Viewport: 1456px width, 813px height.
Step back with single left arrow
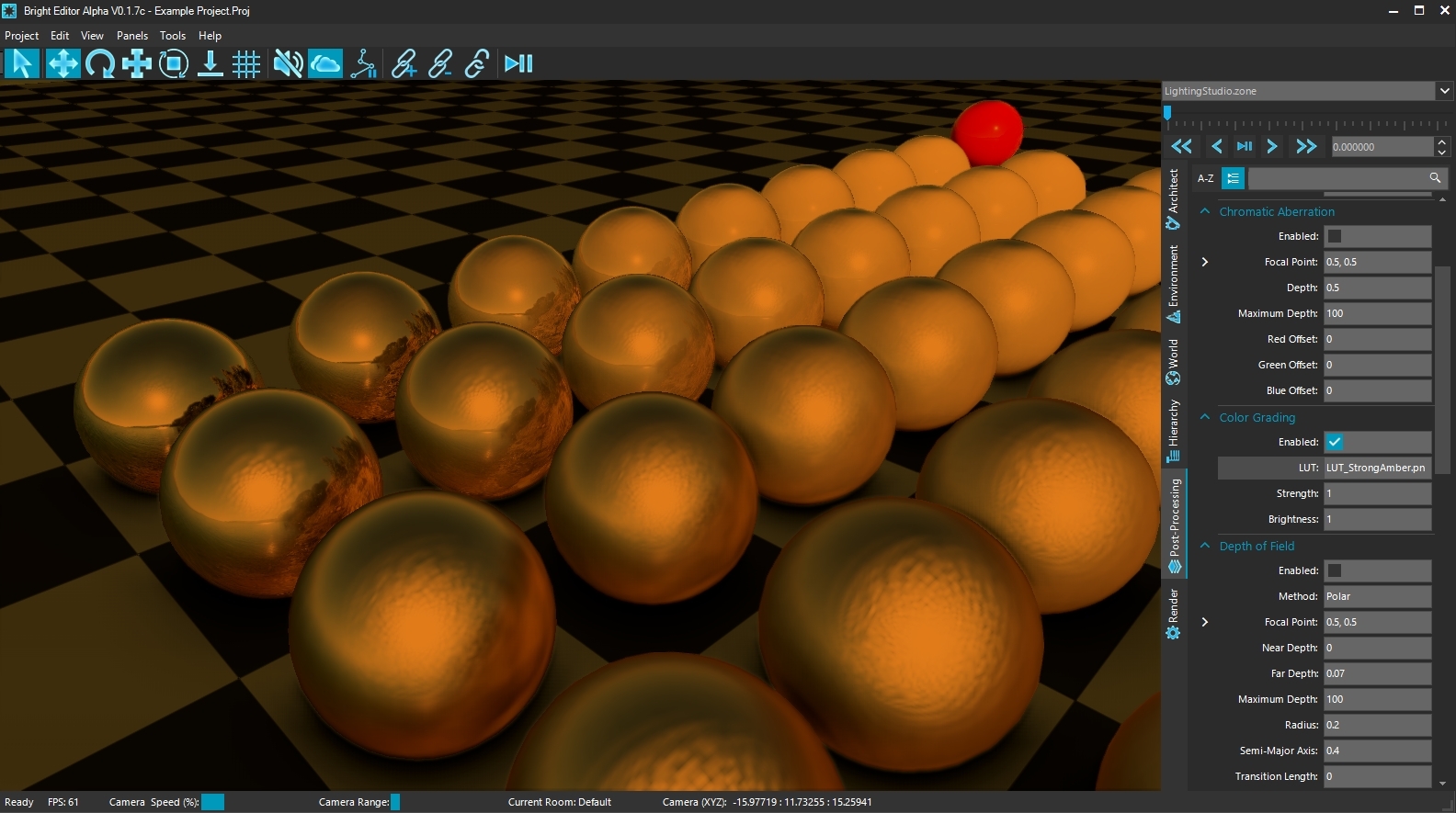(x=1217, y=146)
